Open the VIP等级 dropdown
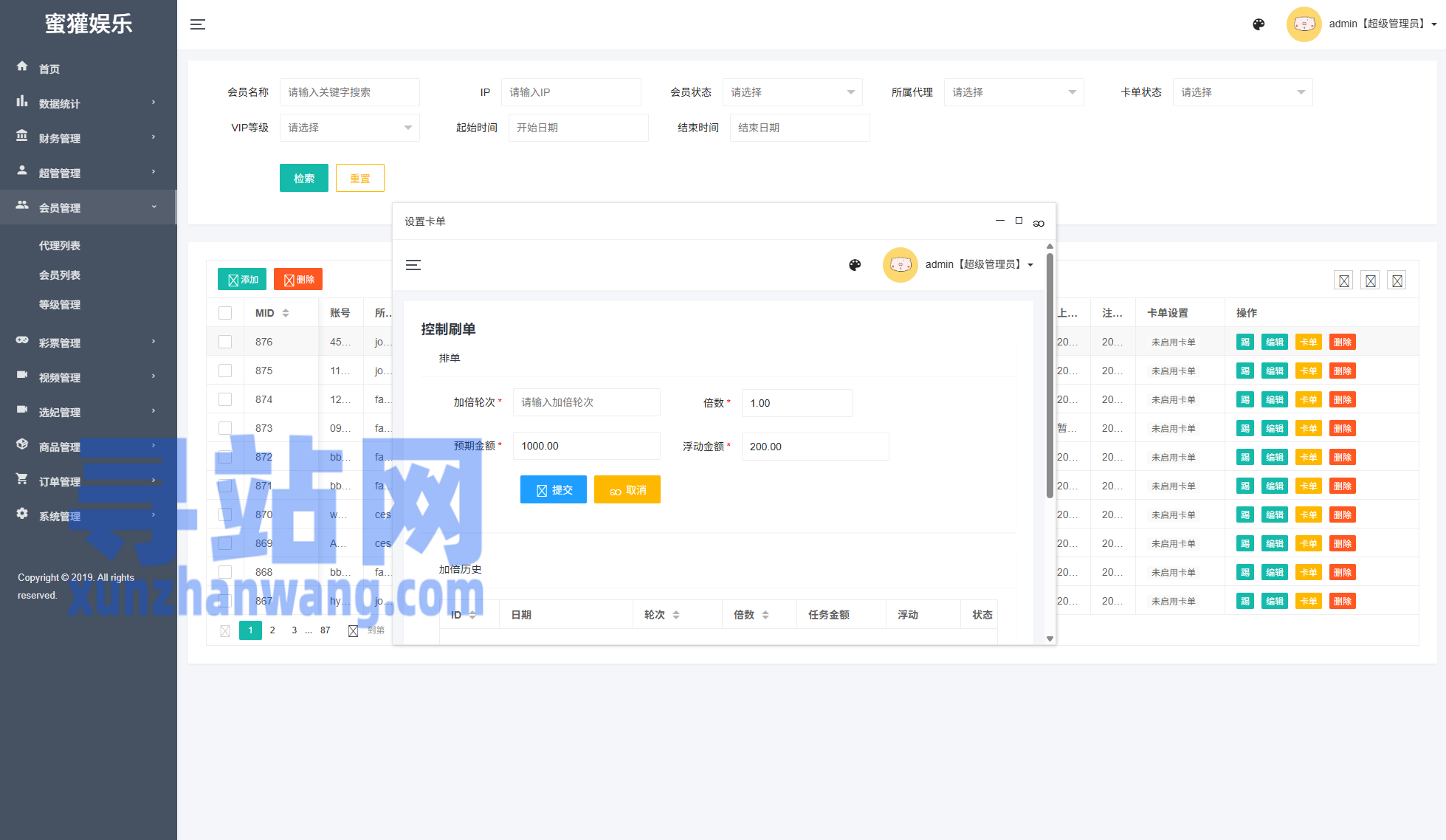The height and width of the screenshot is (840, 1446). pos(349,128)
